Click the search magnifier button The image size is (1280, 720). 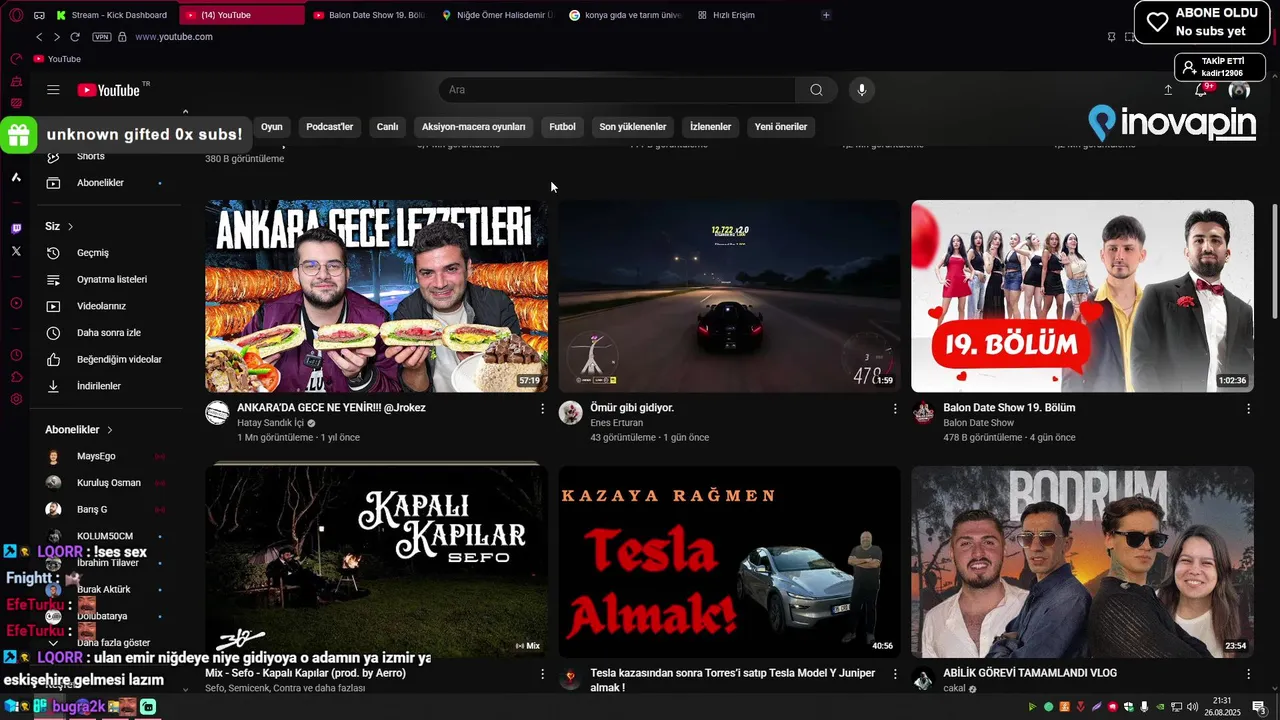pos(817,90)
